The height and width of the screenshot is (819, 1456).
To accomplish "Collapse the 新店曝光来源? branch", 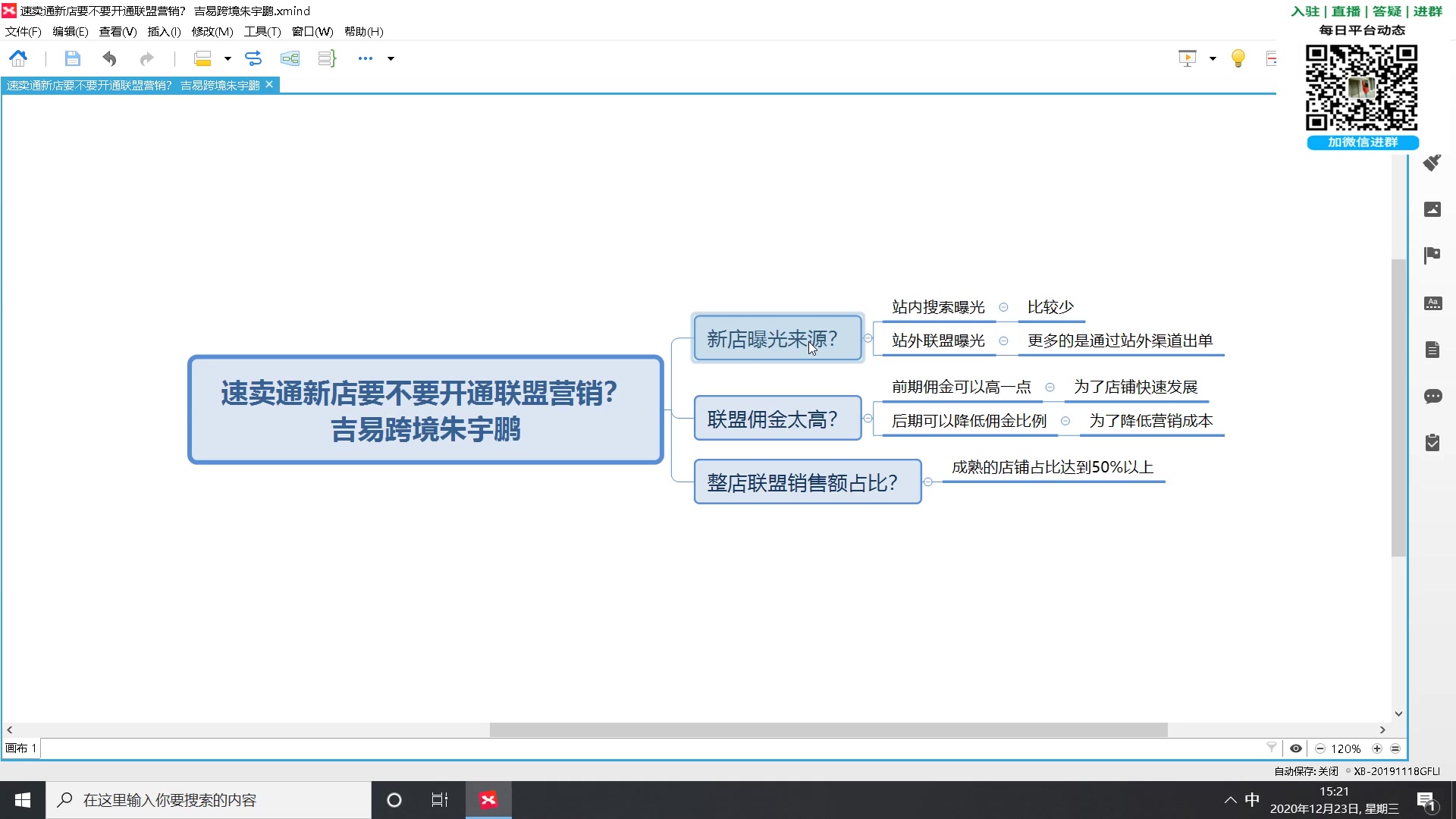I will pyautogui.click(x=868, y=338).
